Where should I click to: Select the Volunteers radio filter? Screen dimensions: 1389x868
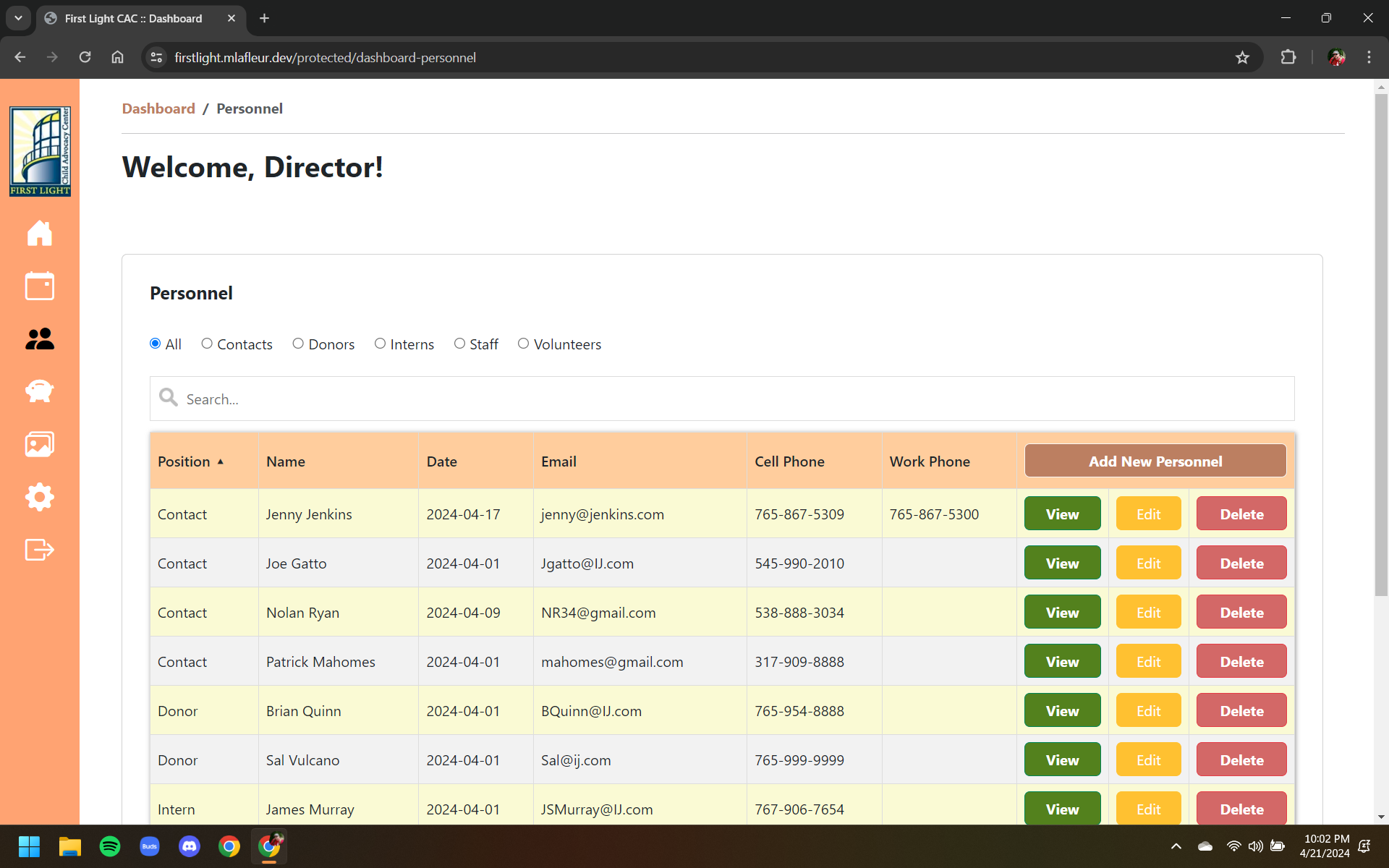523,344
